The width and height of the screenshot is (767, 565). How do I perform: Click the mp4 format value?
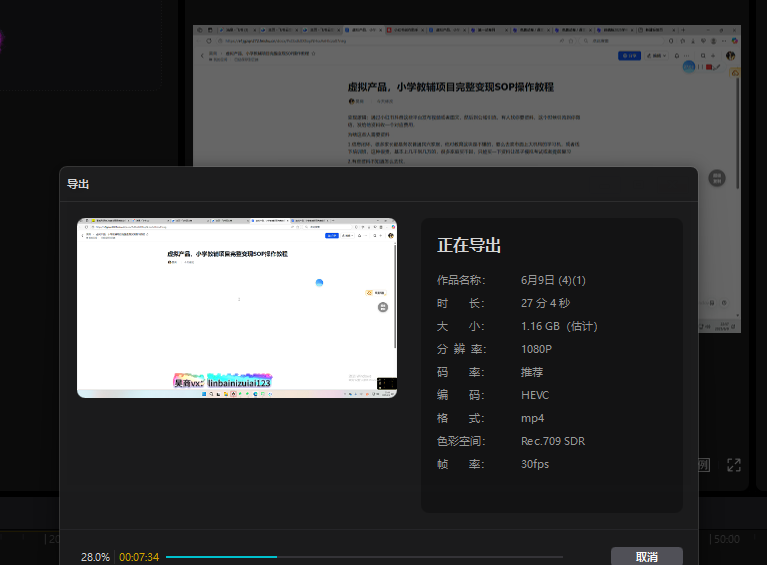pos(532,418)
